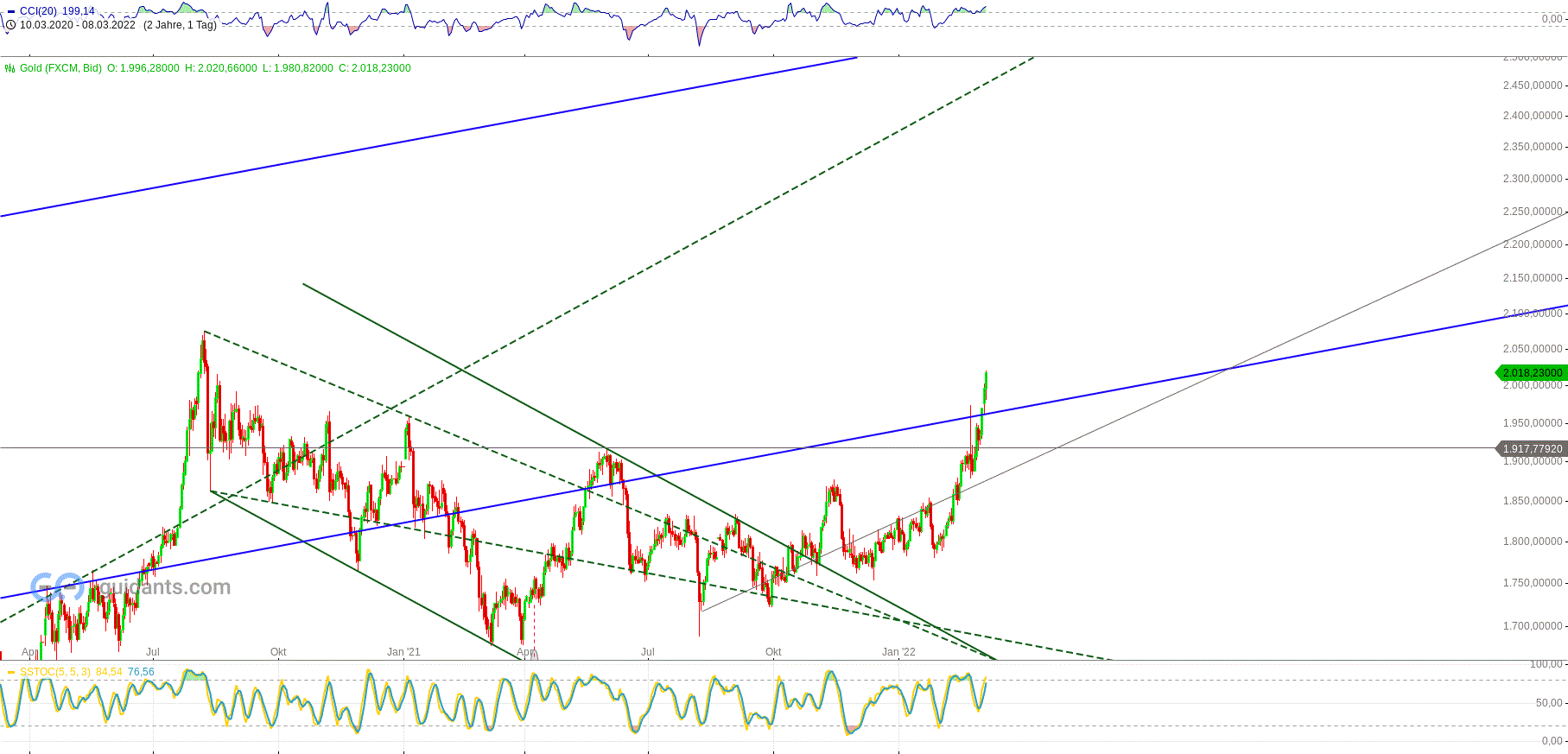Viewport: 1568px width, 754px height.
Task: Click the close price C: 2.018,23000
Action: coord(375,68)
